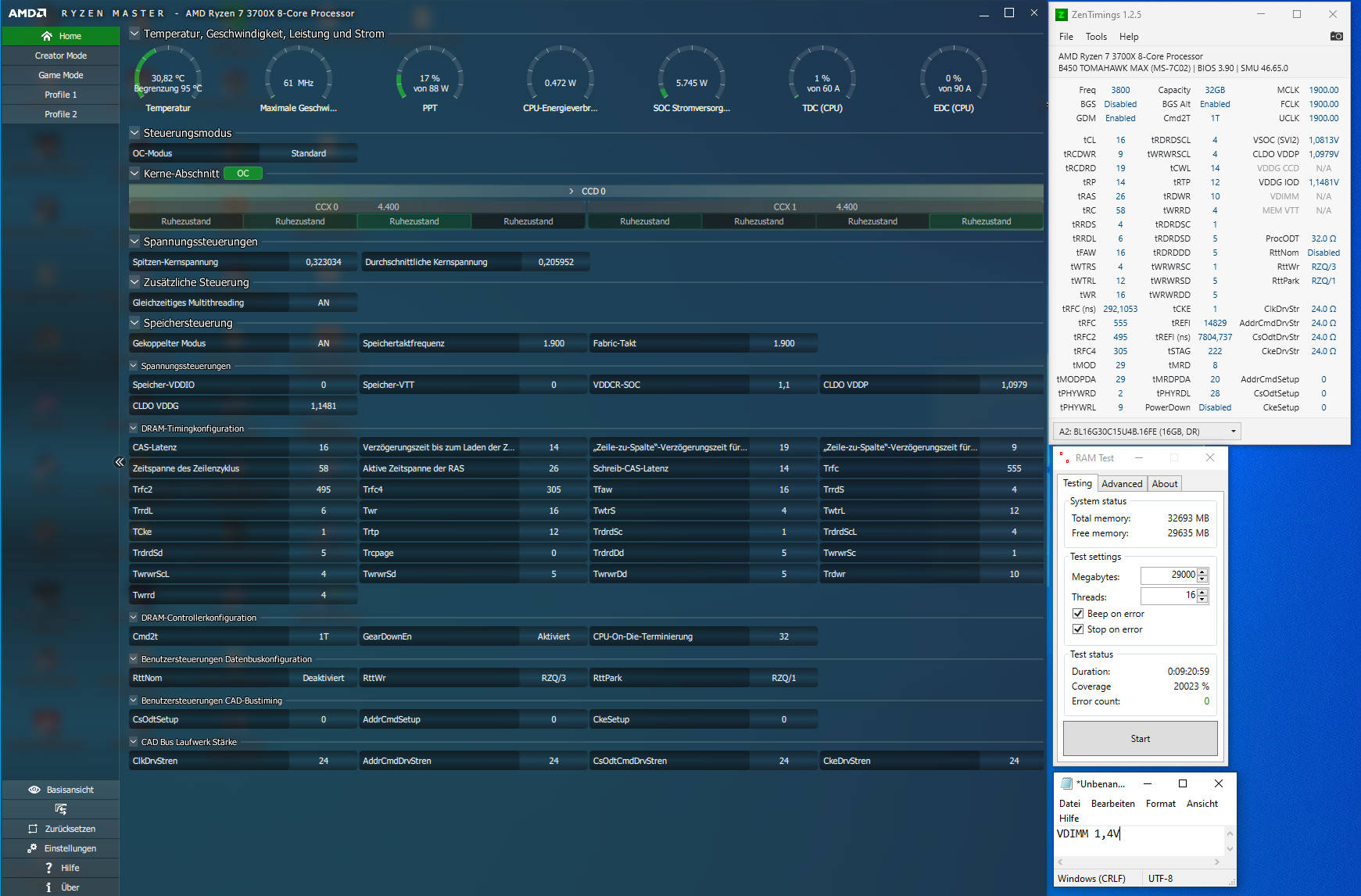Click the Notepad horizontal scrollbar left arrow

tap(1062, 862)
